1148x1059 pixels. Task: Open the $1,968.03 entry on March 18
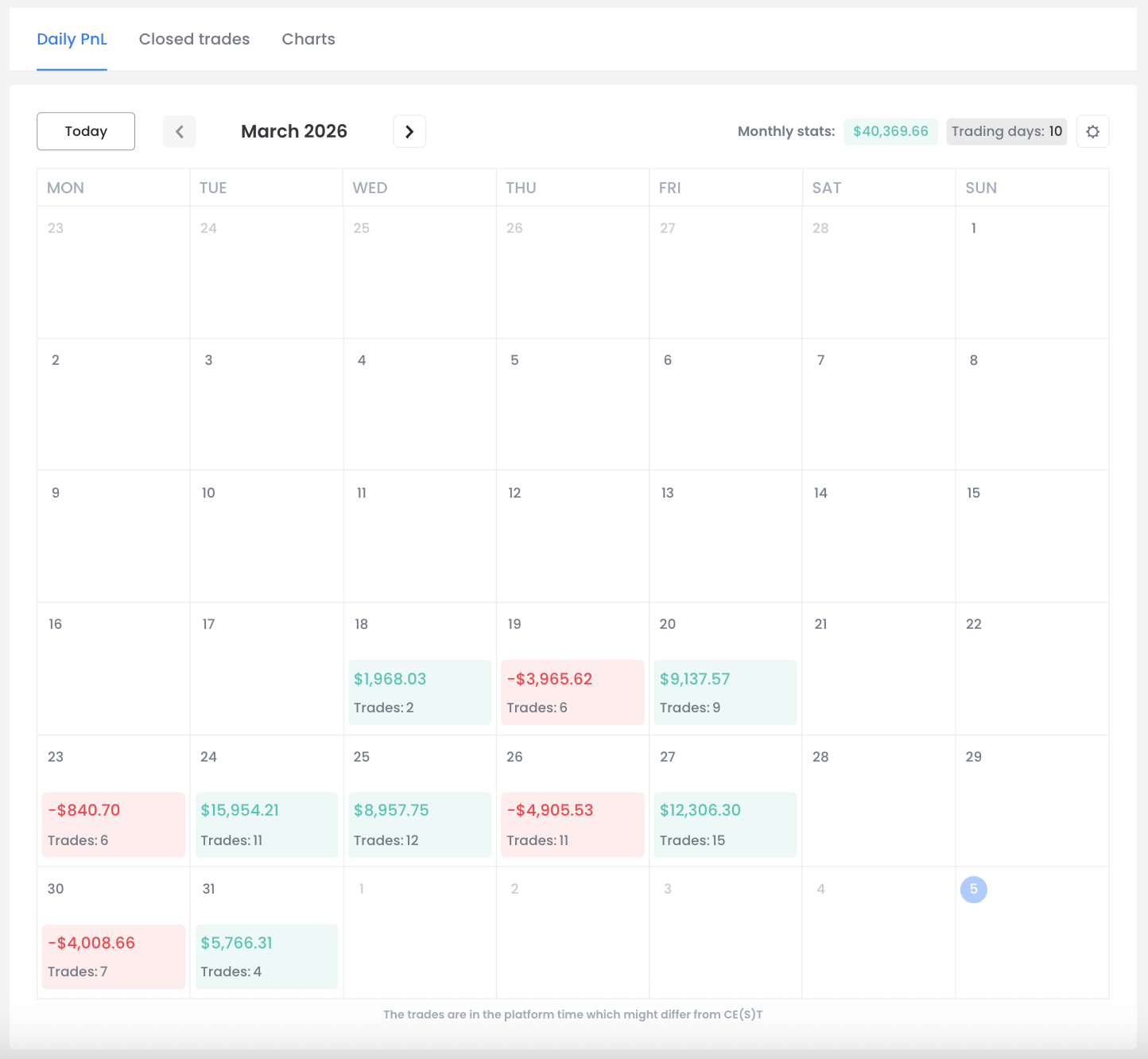419,692
